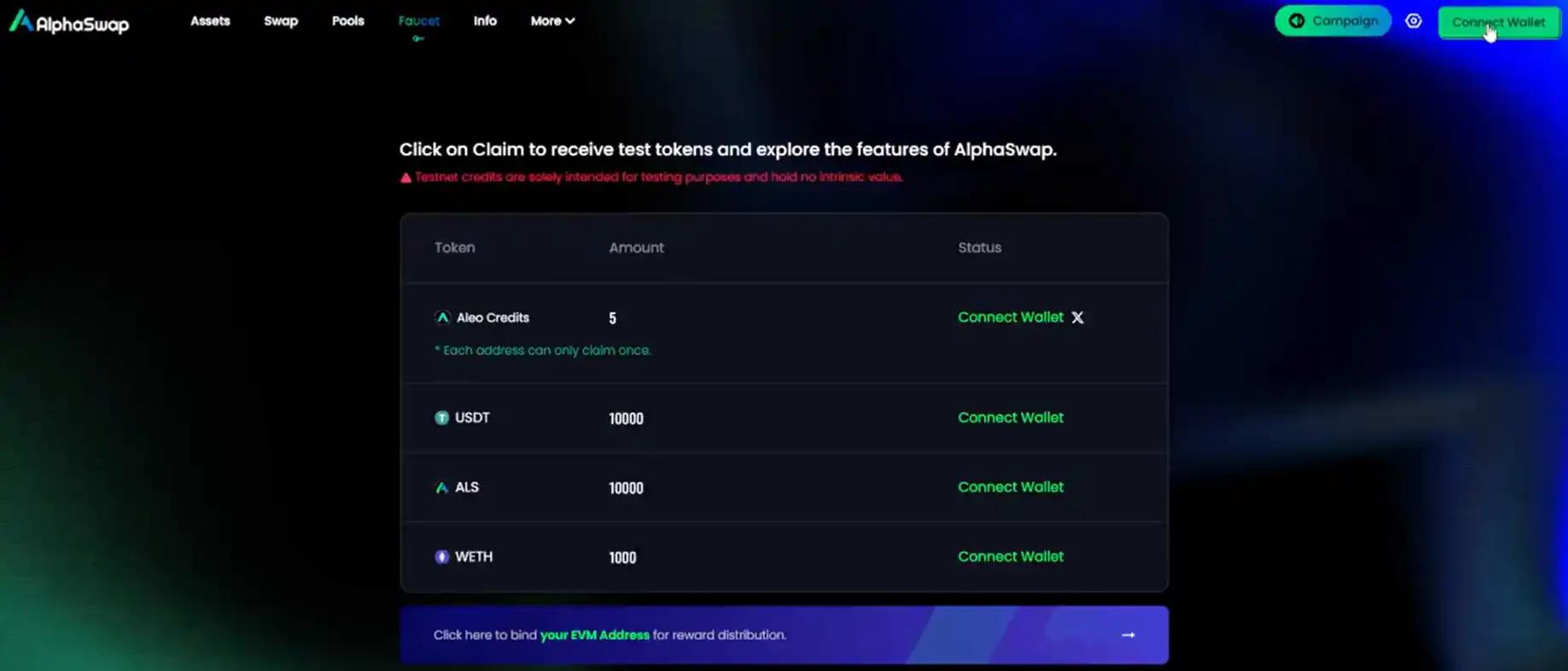The height and width of the screenshot is (671, 1568).
Task: Select the Faucet tab
Action: pos(418,21)
